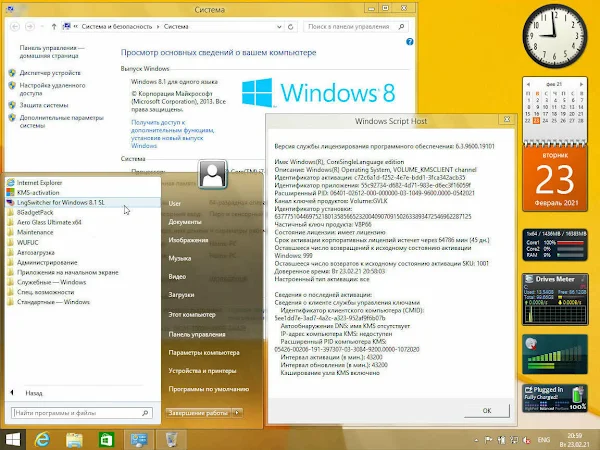Screen dimensions: 600x450
Task: Open Изображения from the Start menu
Action: click(x=188, y=240)
